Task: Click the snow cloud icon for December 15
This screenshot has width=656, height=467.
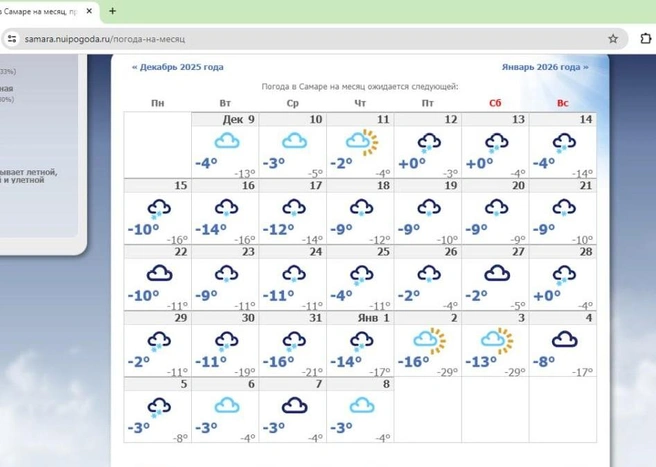Action: pyautogui.click(x=159, y=209)
